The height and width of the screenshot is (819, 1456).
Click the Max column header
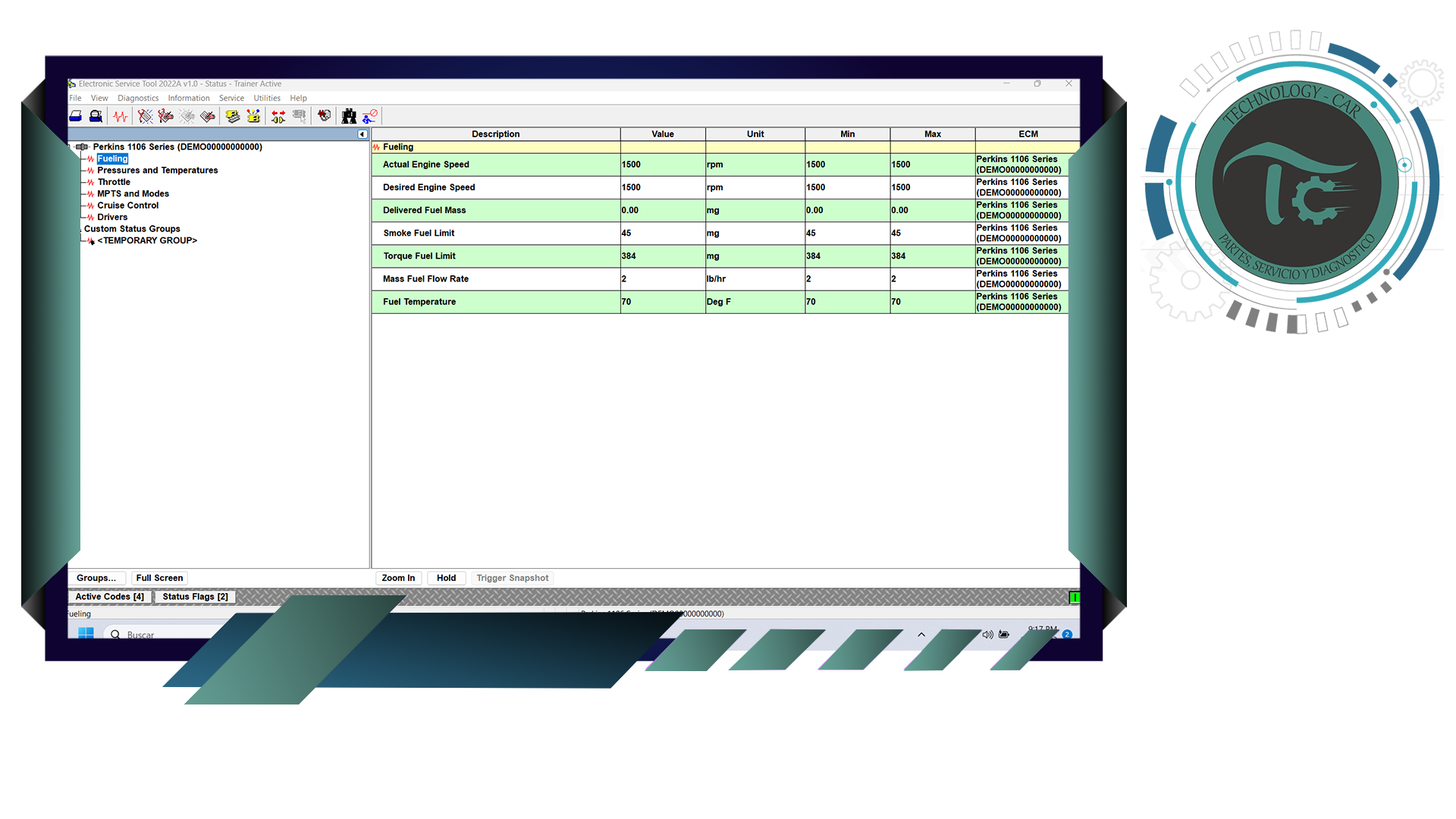(933, 134)
